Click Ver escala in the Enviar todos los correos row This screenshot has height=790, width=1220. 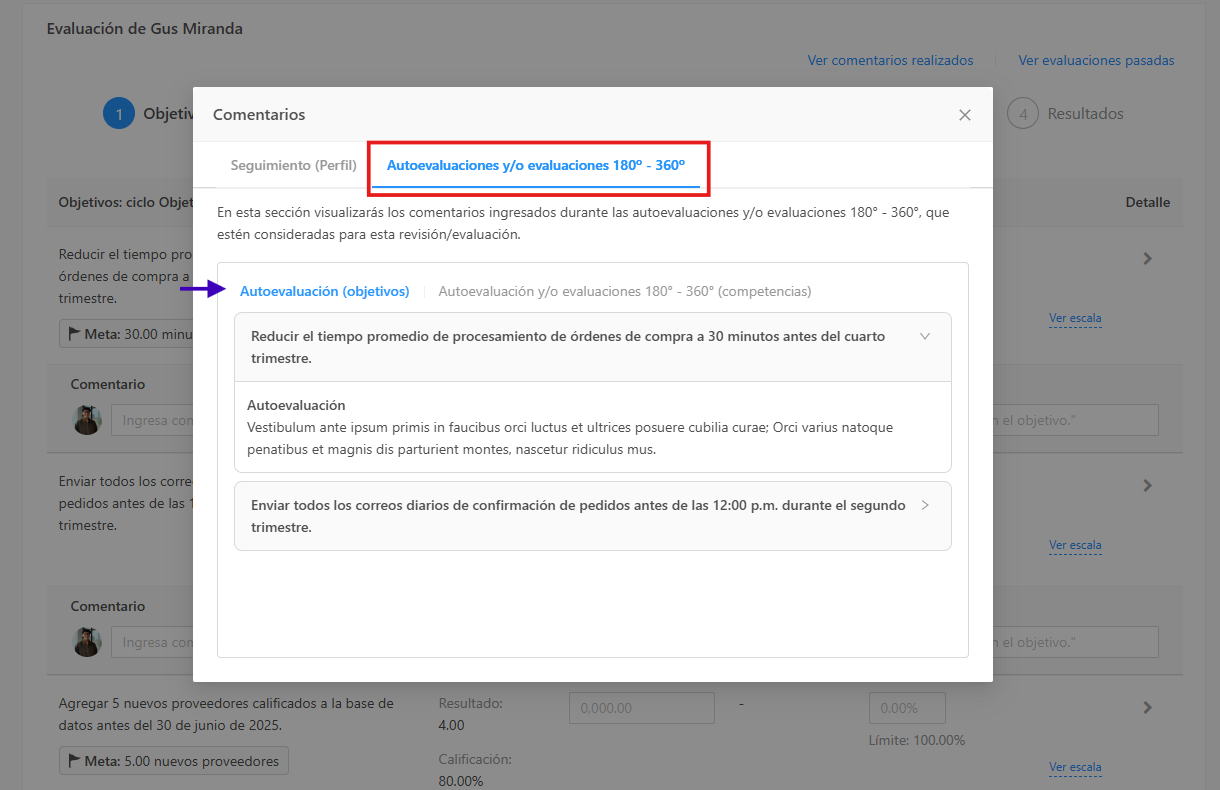pyautogui.click(x=1075, y=546)
